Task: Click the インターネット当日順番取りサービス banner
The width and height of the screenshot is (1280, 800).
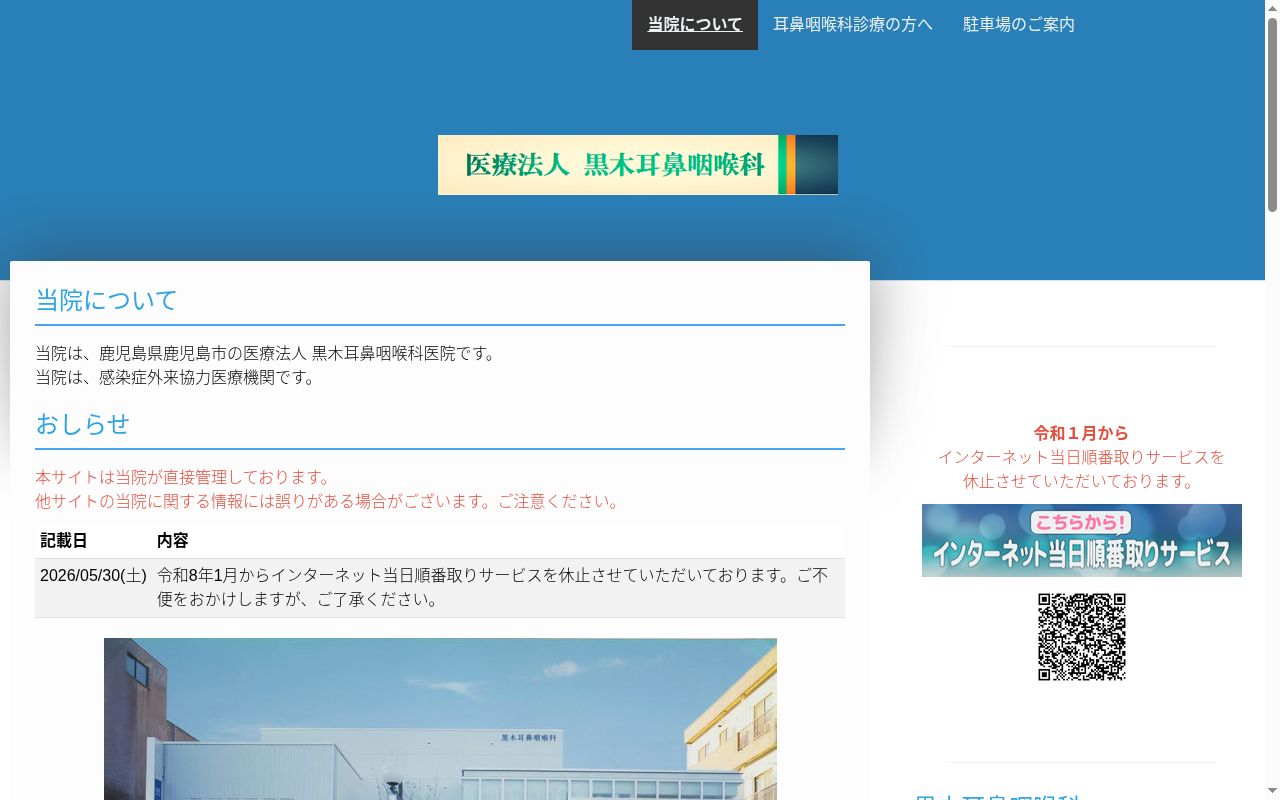Action: coord(1082,540)
